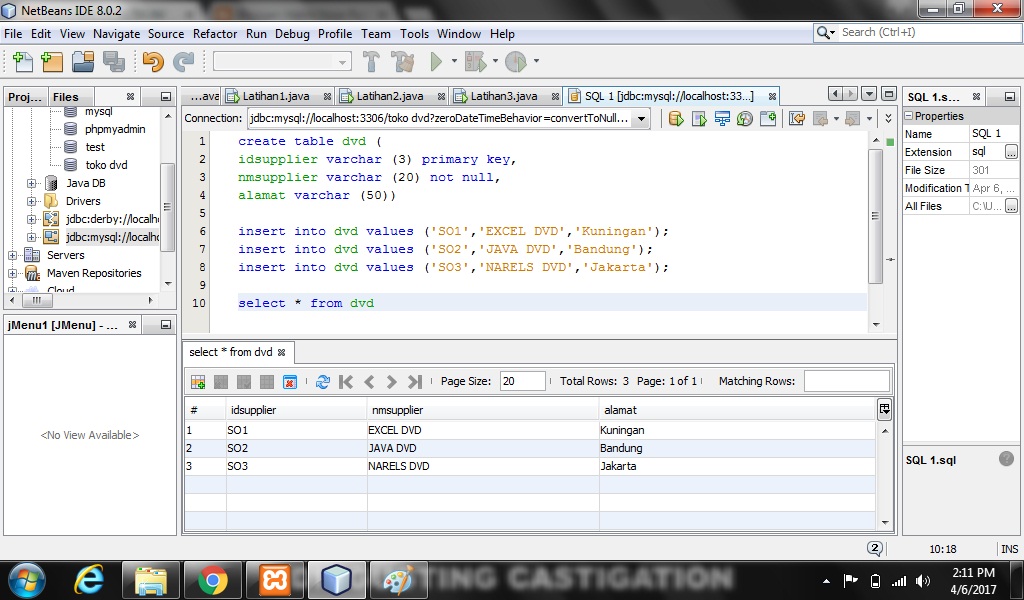Expand the Java DB tree node

click(x=31, y=183)
